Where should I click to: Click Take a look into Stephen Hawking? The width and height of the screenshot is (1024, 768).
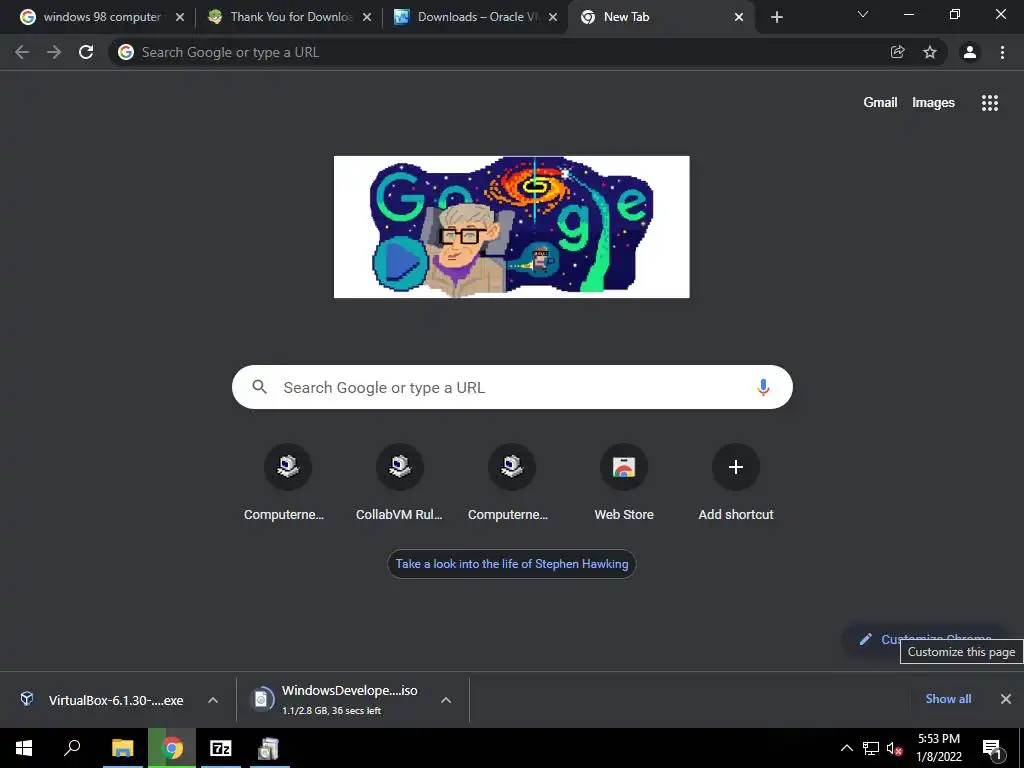click(x=511, y=564)
